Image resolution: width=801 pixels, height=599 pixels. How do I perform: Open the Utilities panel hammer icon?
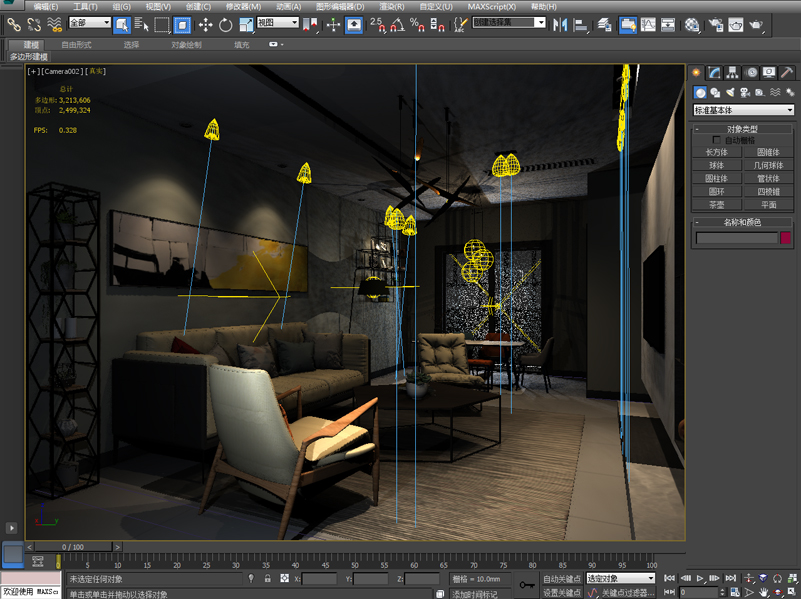(x=787, y=72)
